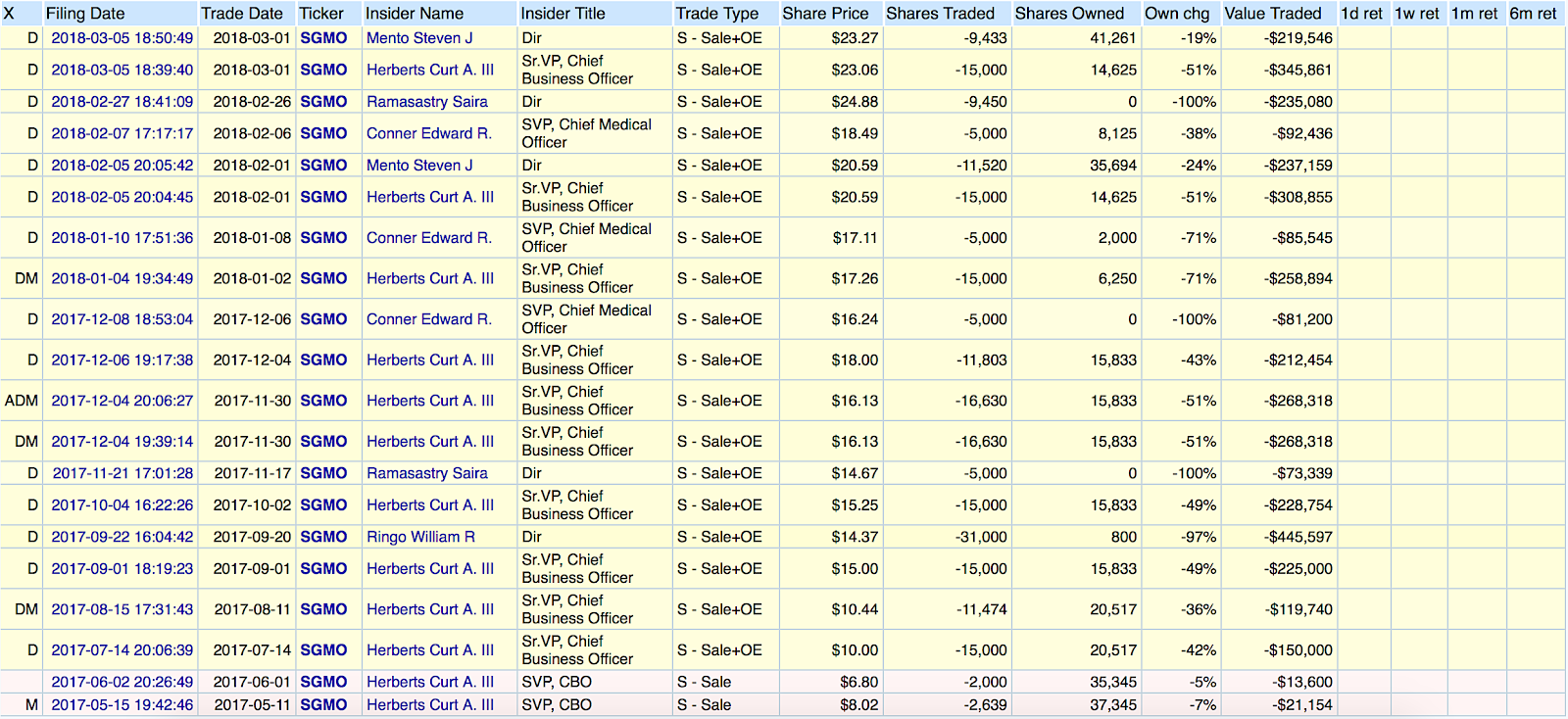Open Conner Edward R. link traded 2017-12-06
The height and width of the screenshot is (719, 1568).
(x=429, y=319)
